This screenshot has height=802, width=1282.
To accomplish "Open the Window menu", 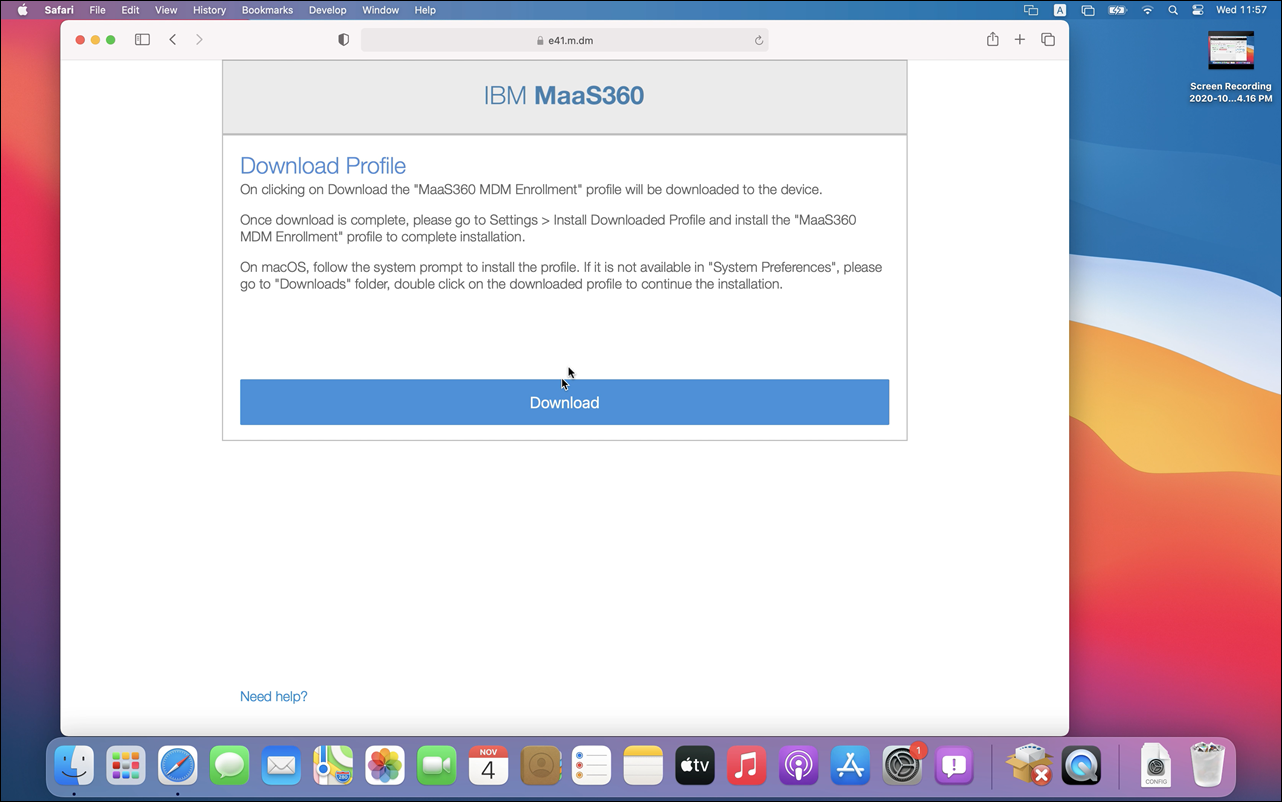I will point(380,10).
